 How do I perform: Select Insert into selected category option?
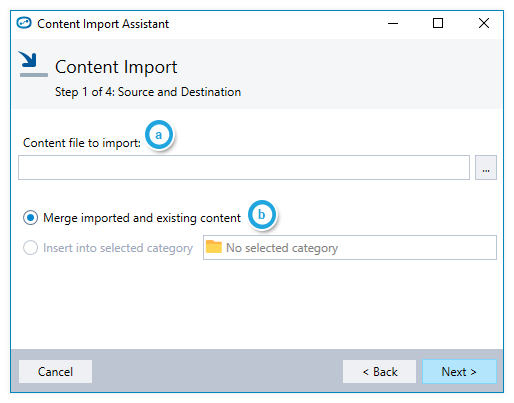click(x=30, y=248)
